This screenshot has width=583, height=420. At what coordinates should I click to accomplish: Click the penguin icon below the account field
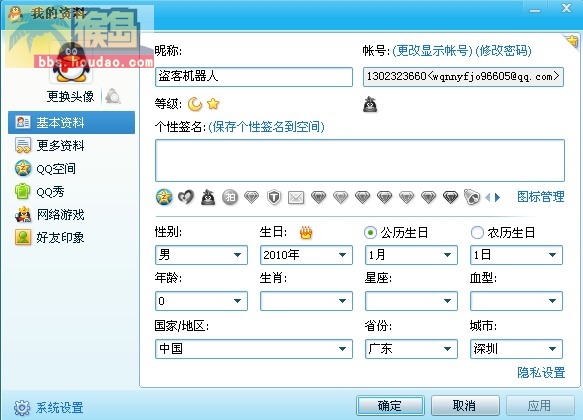(x=370, y=104)
